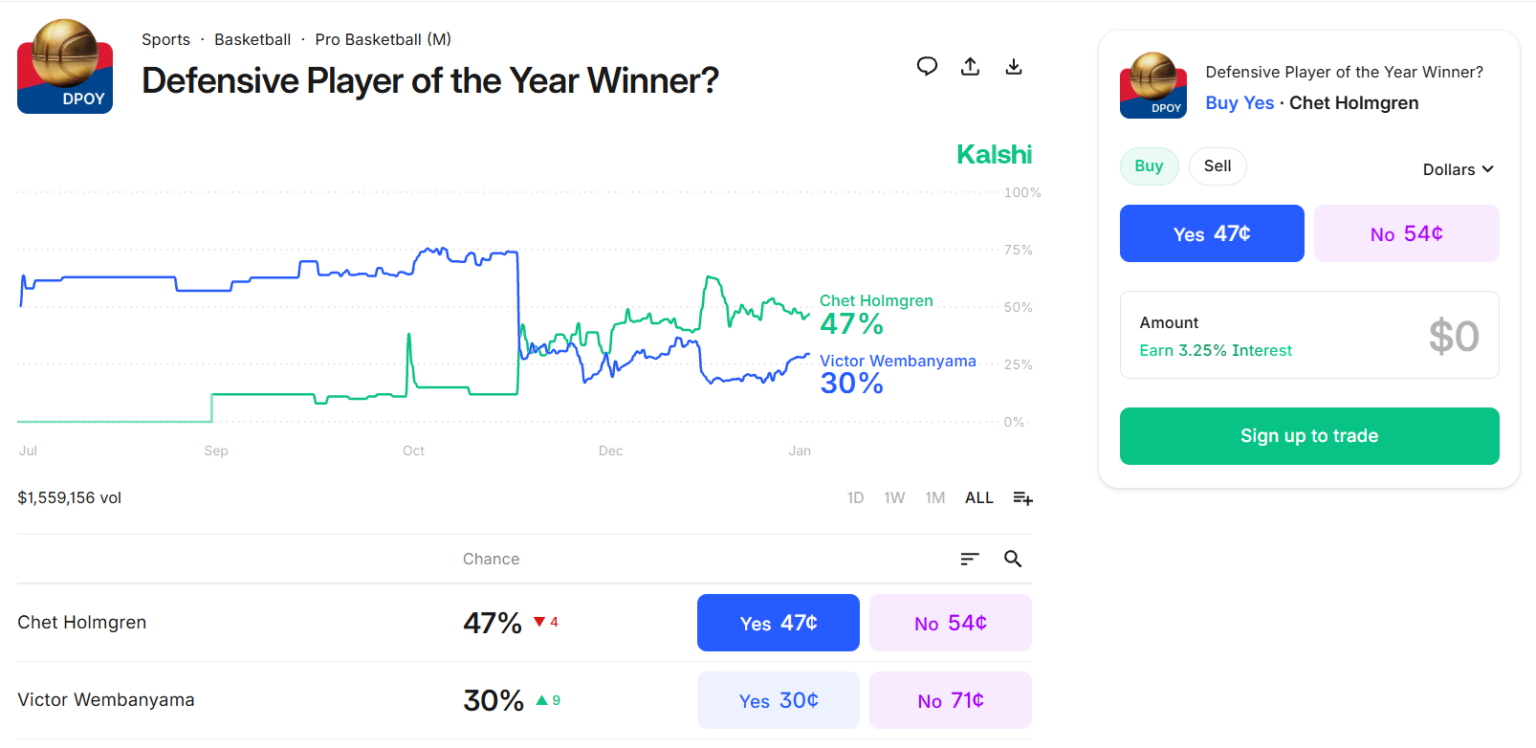
Task: Select the 1M chart range
Action: [935, 497]
